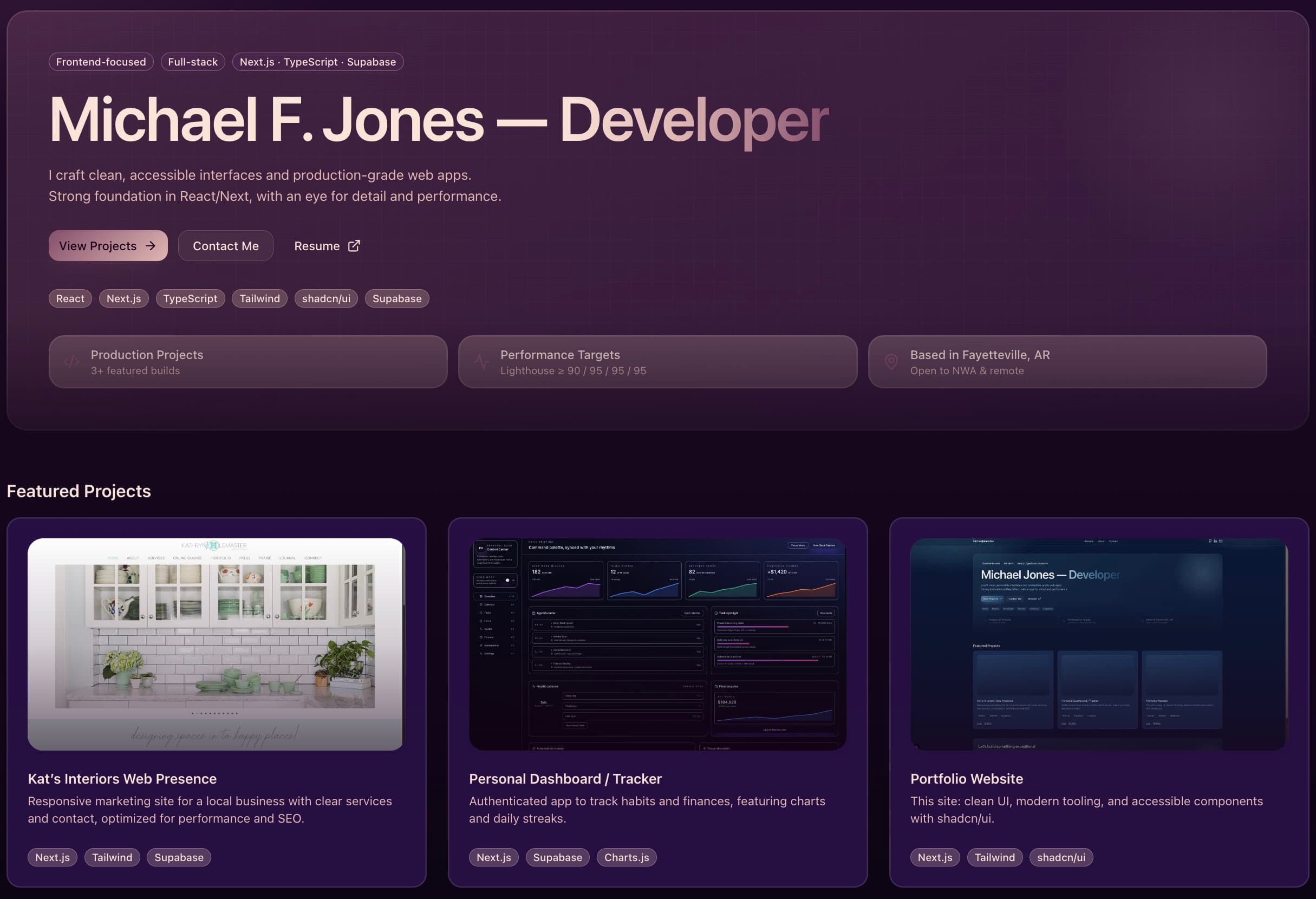Click the Frontend-focused badge
Screen dimensions: 1316x899
[x=101, y=62]
